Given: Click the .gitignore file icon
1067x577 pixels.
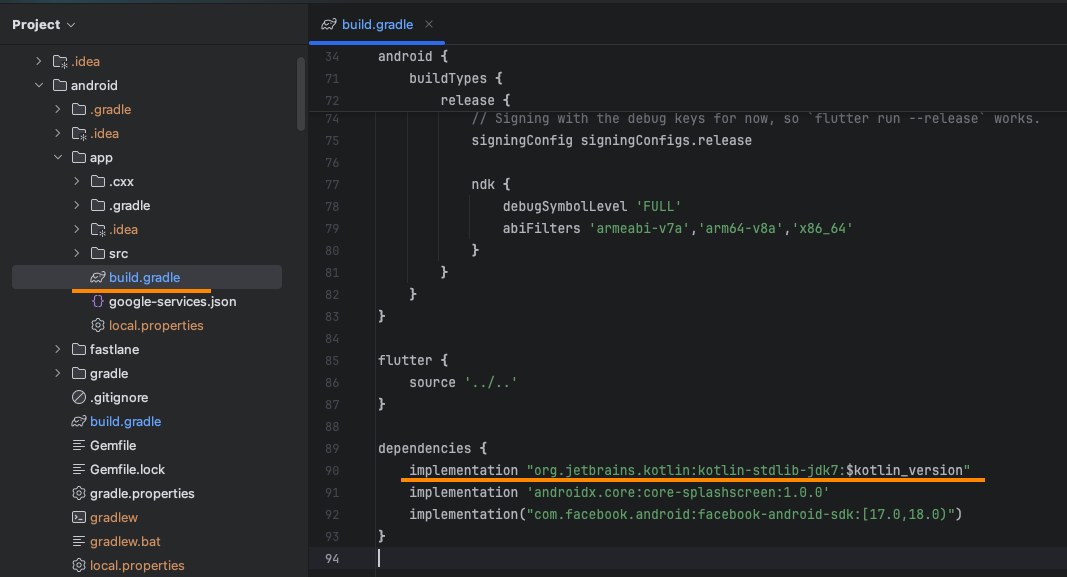Looking at the screenshot, I should [78, 397].
